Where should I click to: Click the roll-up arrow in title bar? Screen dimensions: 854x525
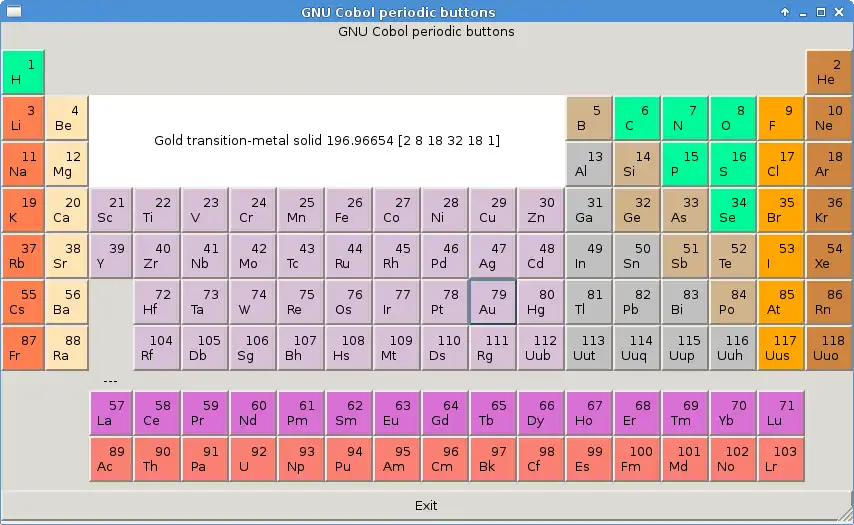785,12
